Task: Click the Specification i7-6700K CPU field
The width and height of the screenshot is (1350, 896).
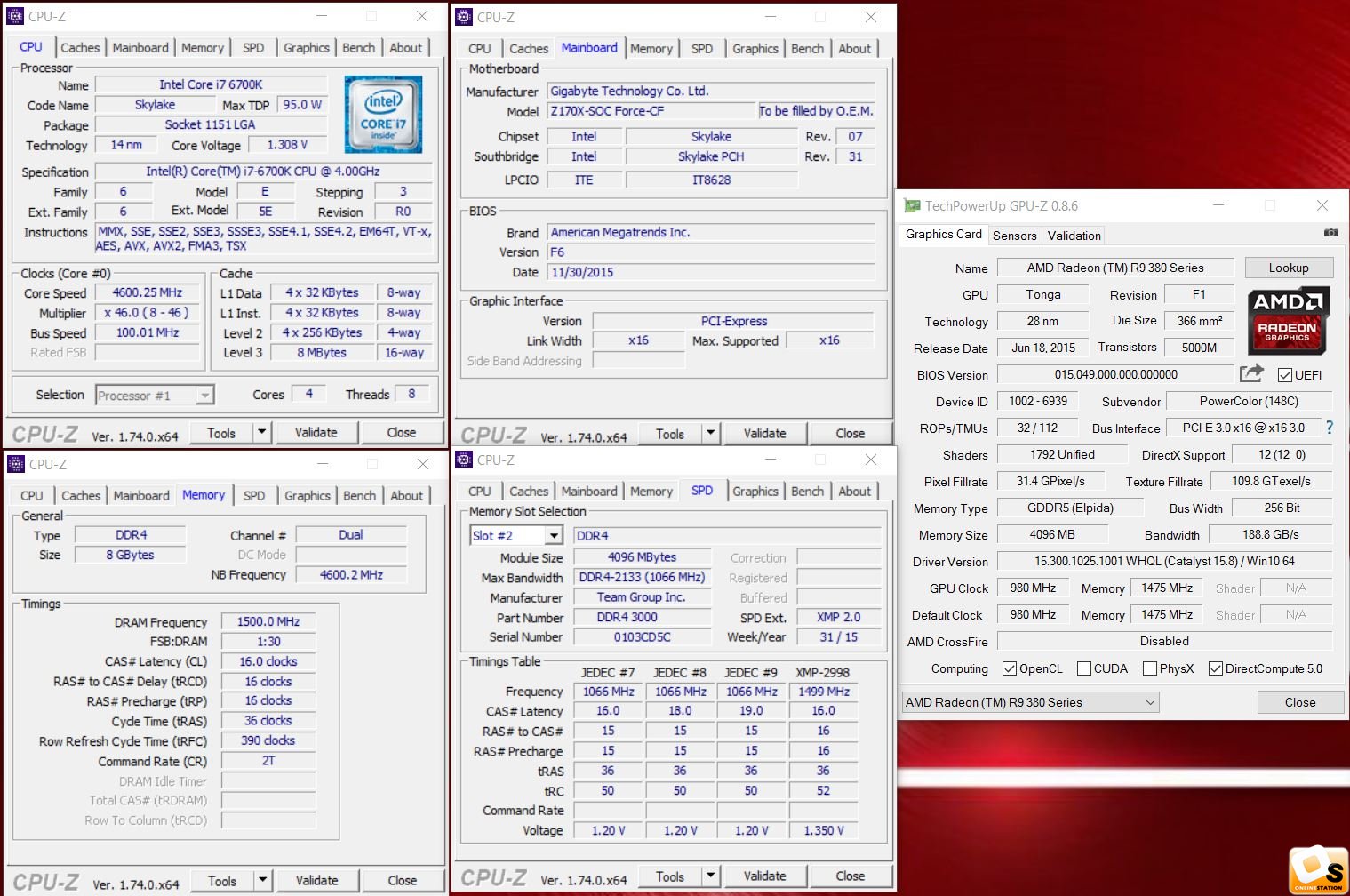Action: click(263, 172)
